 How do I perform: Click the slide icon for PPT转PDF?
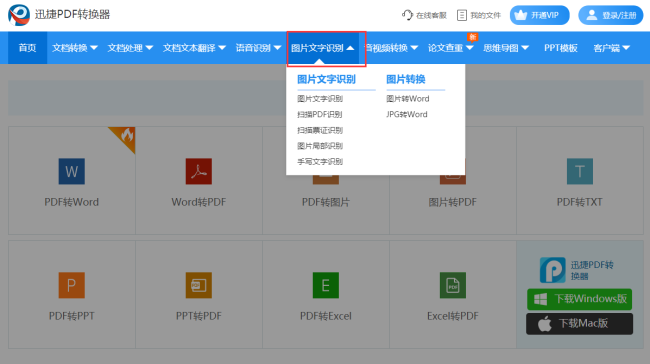[x=199, y=285]
